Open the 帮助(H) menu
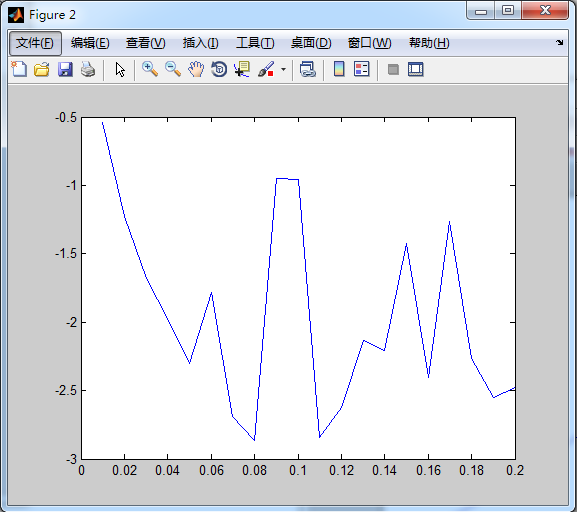This screenshot has height=512, width=577. pyautogui.click(x=429, y=43)
